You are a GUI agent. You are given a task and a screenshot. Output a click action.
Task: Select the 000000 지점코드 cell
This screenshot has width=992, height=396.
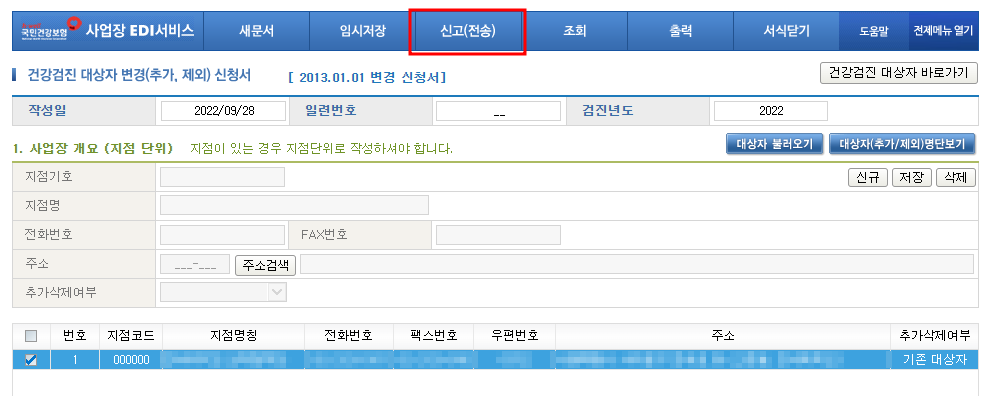click(x=132, y=360)
